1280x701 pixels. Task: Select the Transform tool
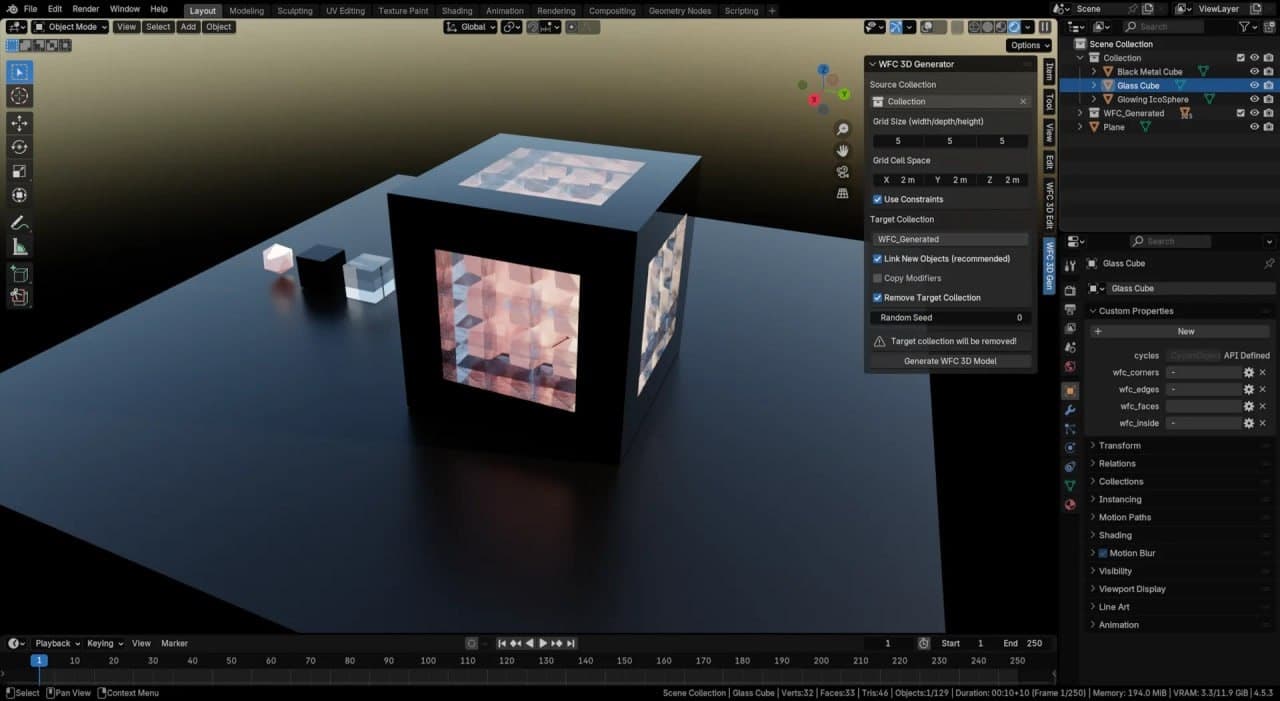pos(19,195)
